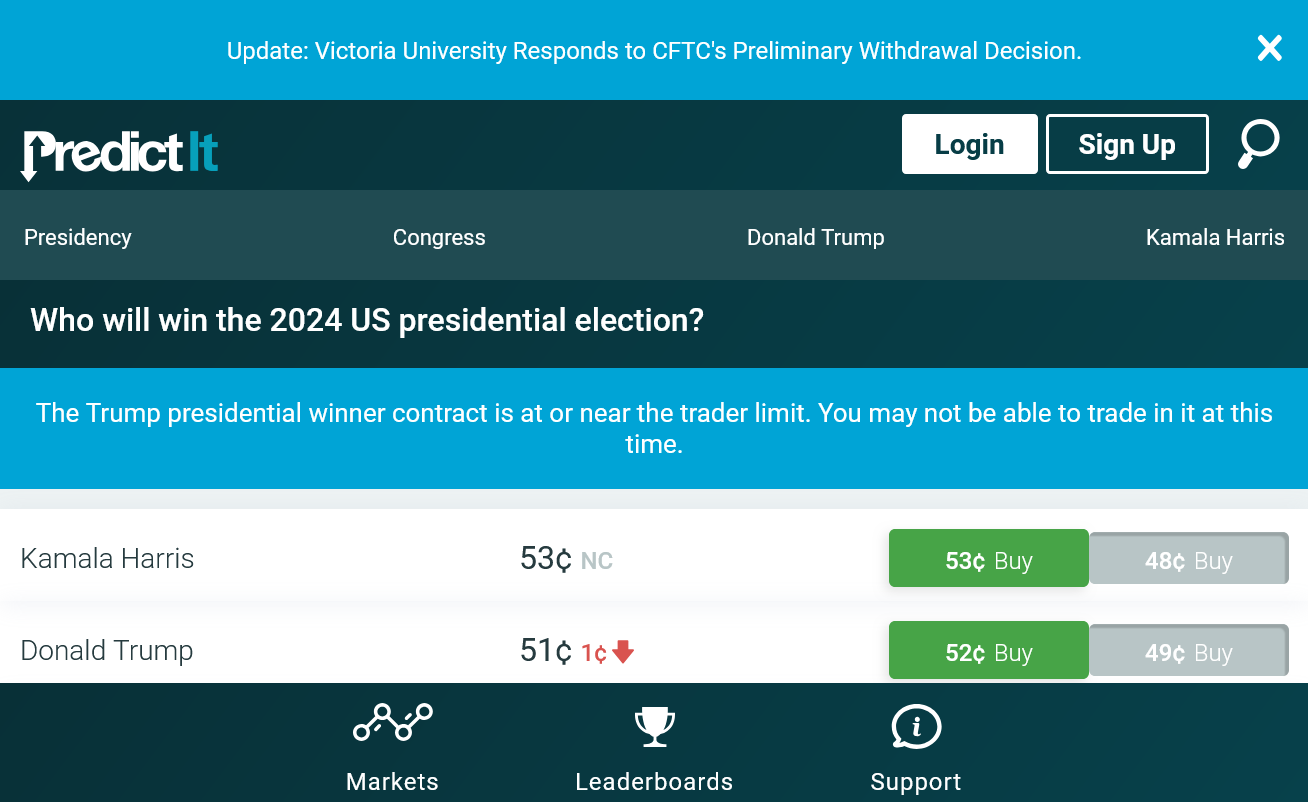Open search with the magnifying glass icon
Viewport: 1308px width, 802px height.
1258,144
